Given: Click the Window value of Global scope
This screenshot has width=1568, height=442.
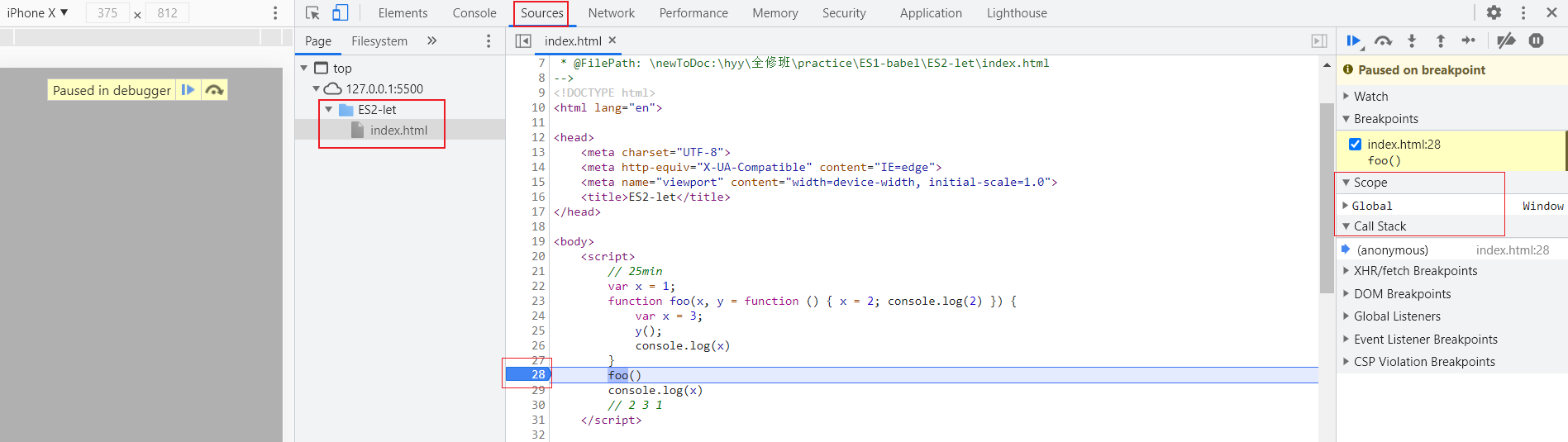Looking at the screenshot, I should pyautogui.click(x=1543, y=206).
